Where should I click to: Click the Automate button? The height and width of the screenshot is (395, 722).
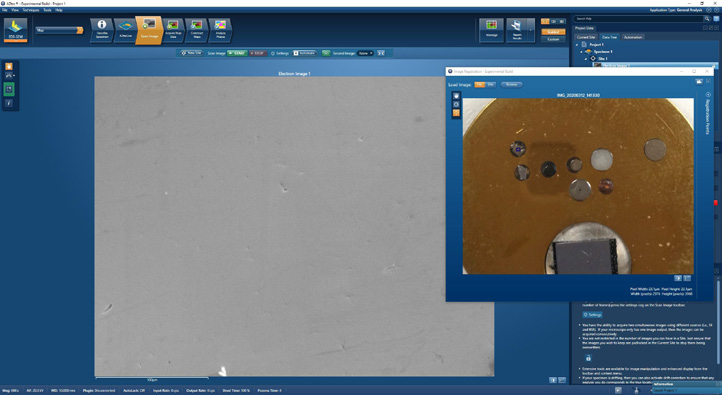coord(304,53)
